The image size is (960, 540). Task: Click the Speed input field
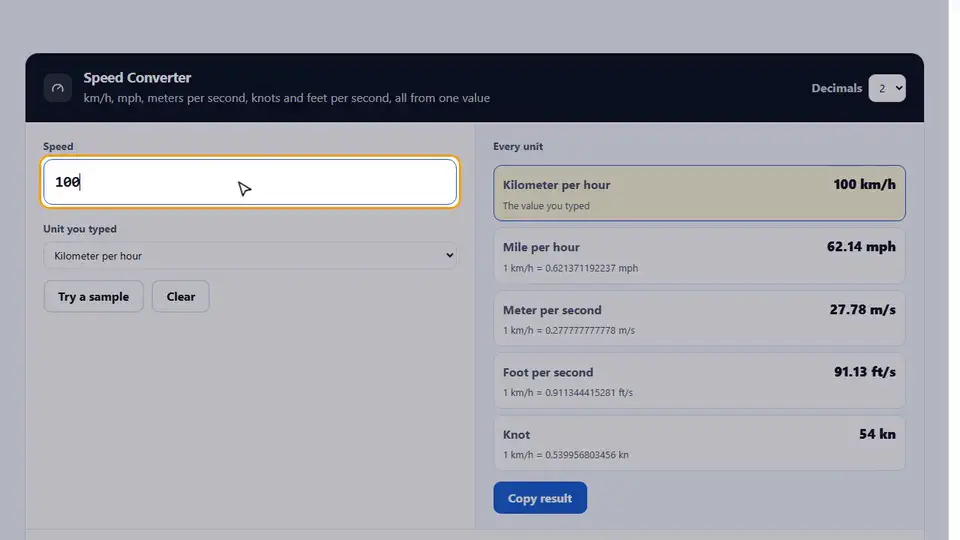250,182
